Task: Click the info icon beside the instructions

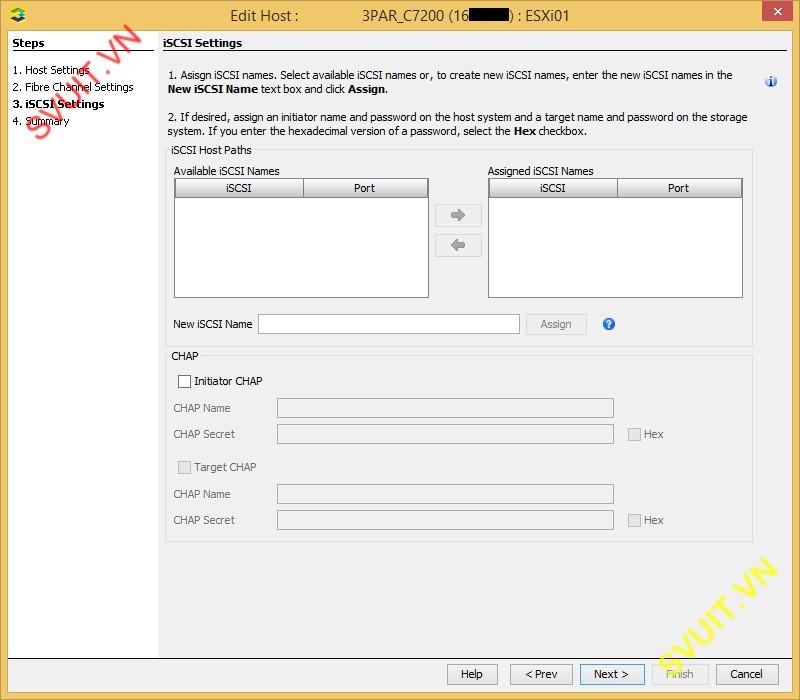Action: 771,82
